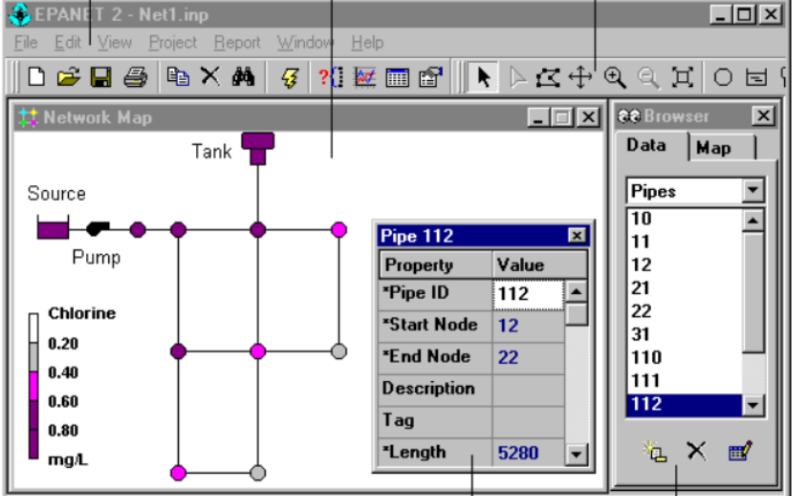Delete selected item with Browser X button
Viewport: 792px width, 496px height.
(x=696, y=452)
